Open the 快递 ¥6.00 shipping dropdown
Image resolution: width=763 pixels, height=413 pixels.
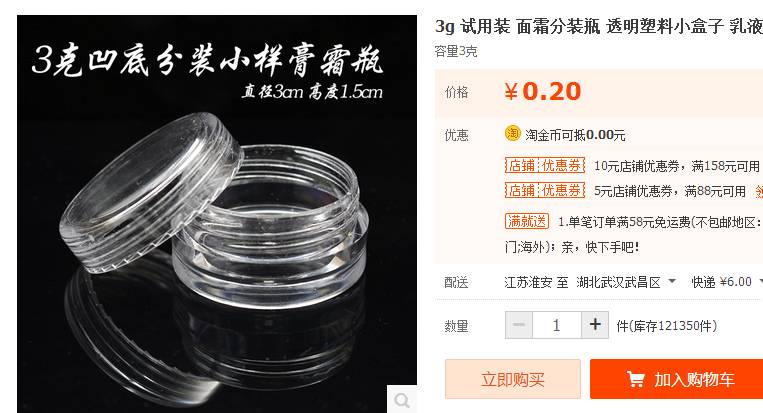[x=725, y=282]
